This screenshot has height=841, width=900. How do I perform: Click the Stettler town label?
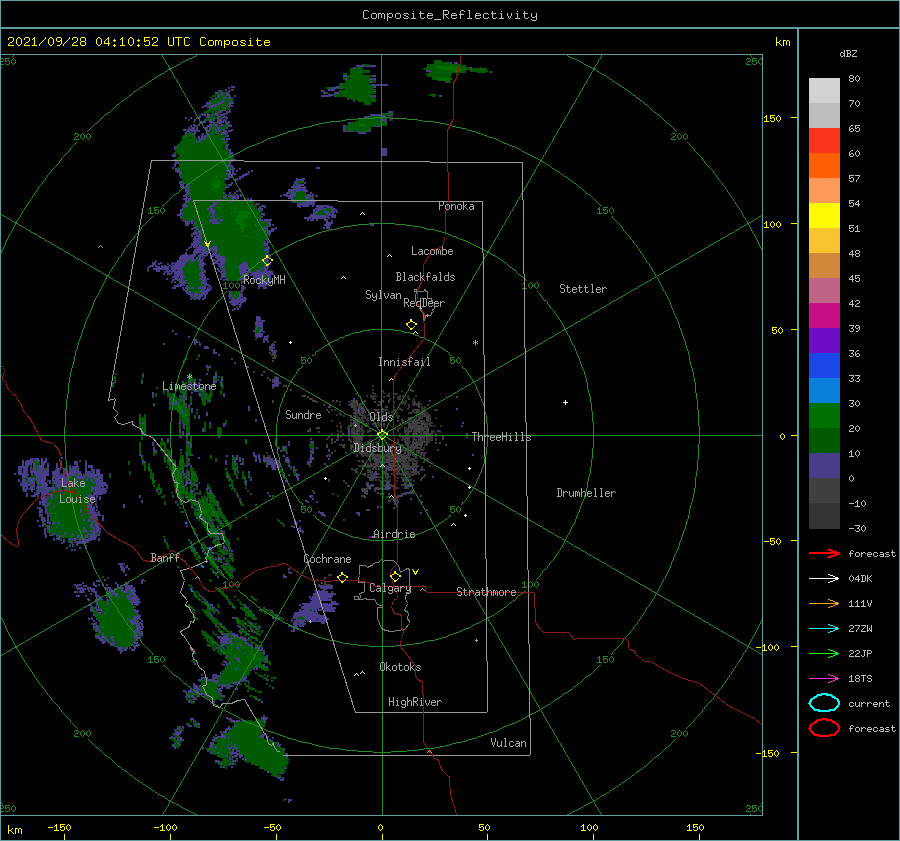[583, 289]
